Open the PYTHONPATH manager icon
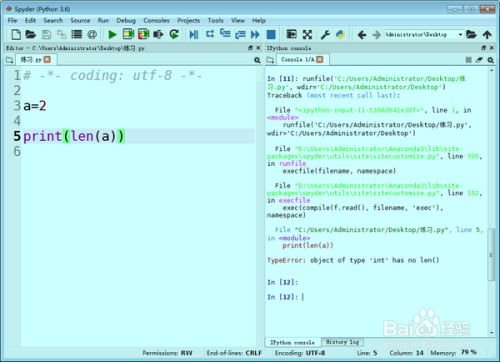Image resolution: width=500 pixels, height=362 pixels. pos(340,34)
